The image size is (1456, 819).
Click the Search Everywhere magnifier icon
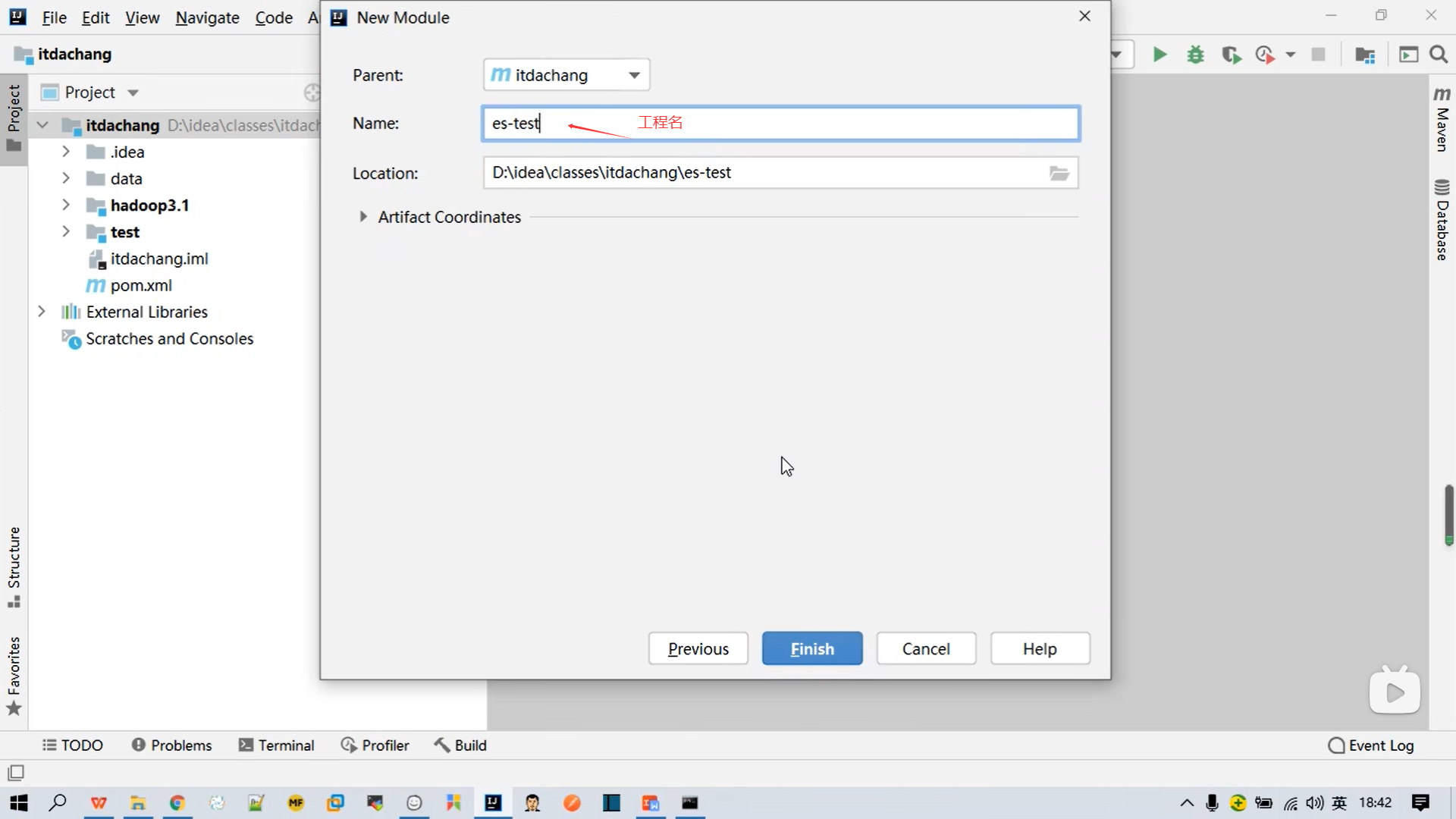click(x=1439, y=55)
